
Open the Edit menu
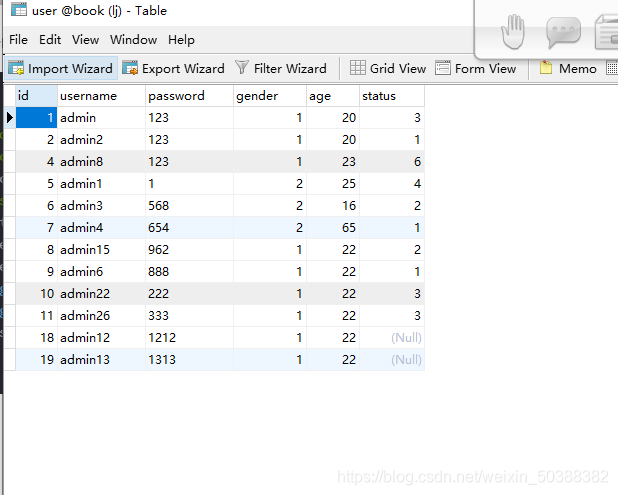tap(50, 40)
